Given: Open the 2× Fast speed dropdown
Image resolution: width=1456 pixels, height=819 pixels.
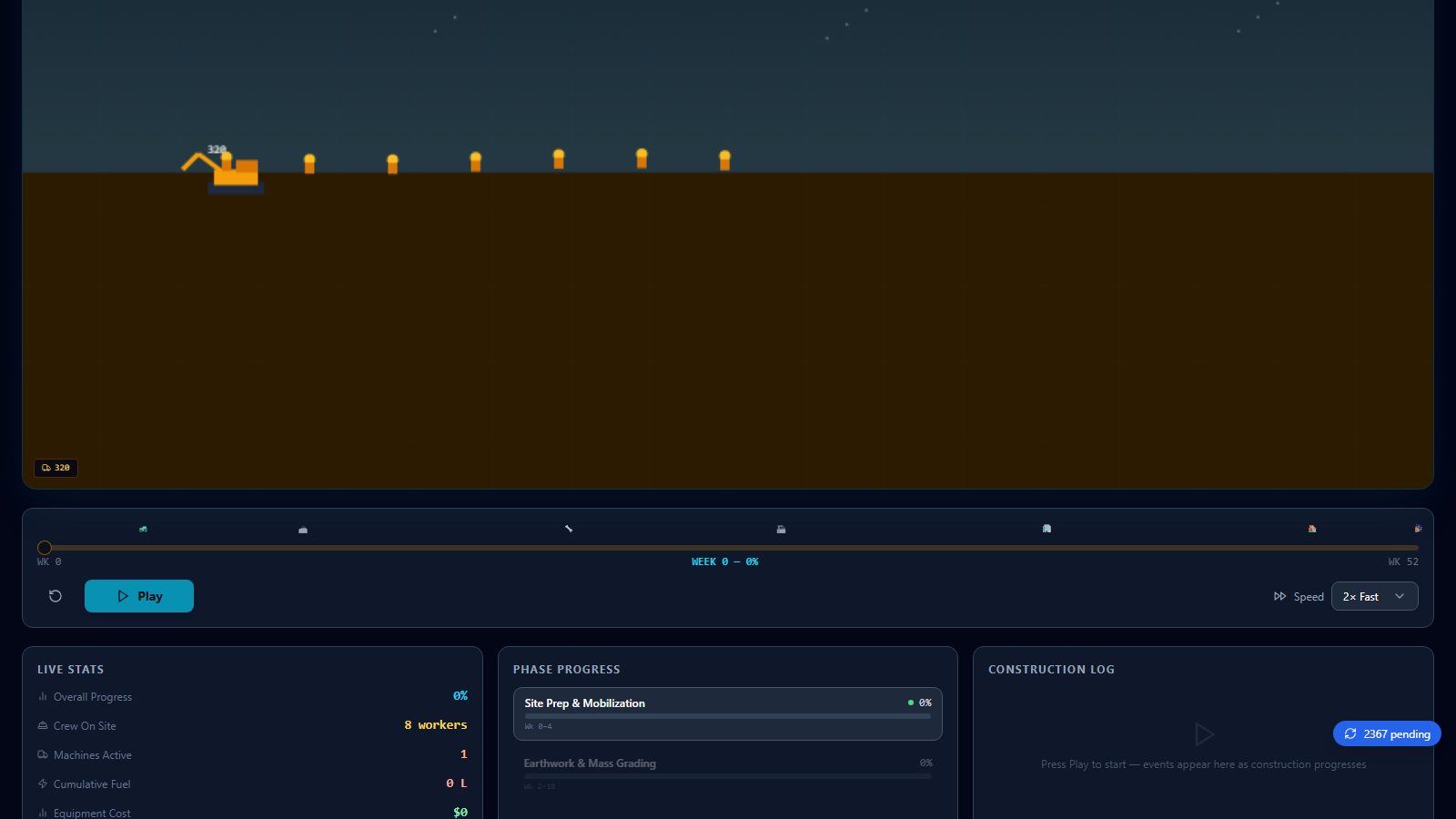Looking at the screenshot, I should [x=1374, y=596].
